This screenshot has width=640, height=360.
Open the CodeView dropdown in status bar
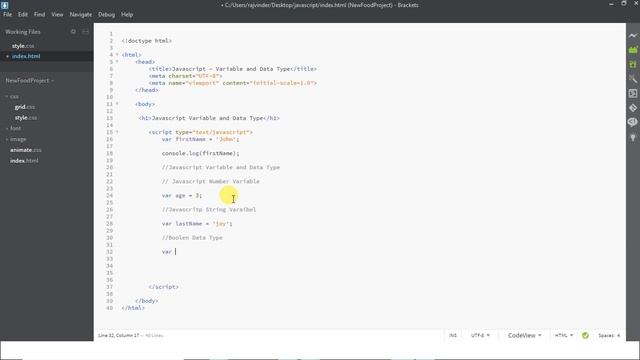(524, 335)
